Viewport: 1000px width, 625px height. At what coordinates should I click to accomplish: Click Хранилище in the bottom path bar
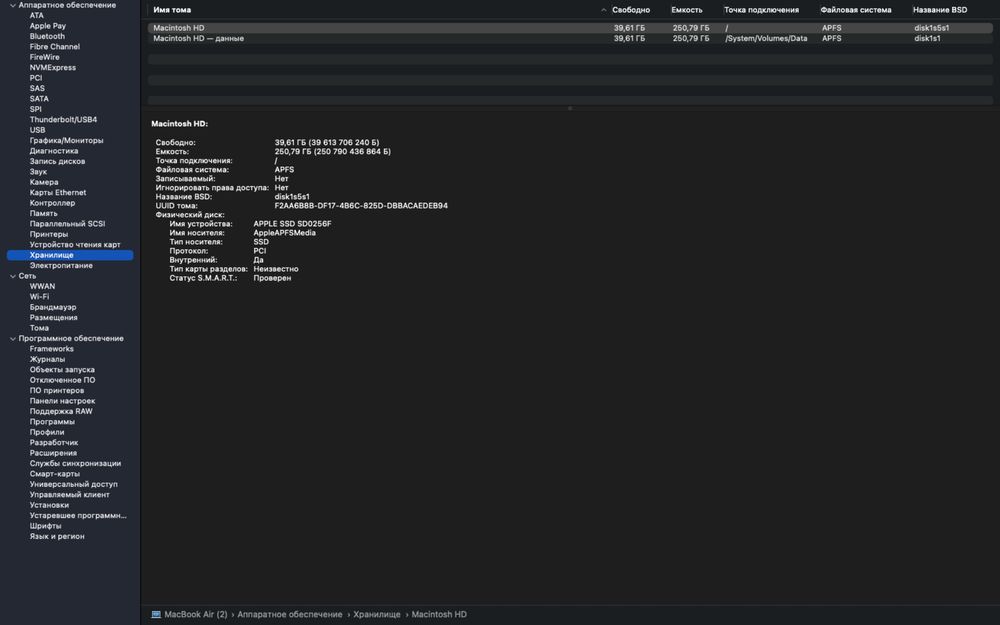(x=377, y=614)
